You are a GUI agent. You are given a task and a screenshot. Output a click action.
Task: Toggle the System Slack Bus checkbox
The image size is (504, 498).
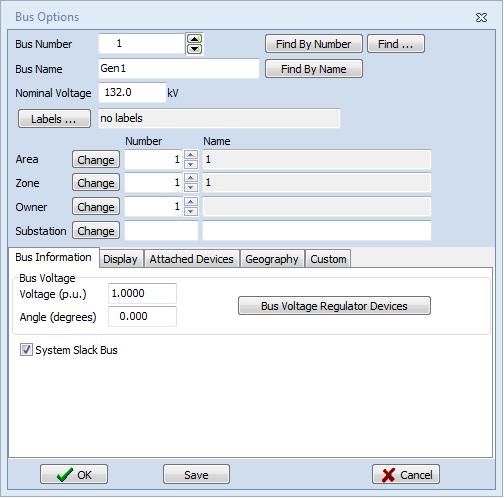pos(26,350)
